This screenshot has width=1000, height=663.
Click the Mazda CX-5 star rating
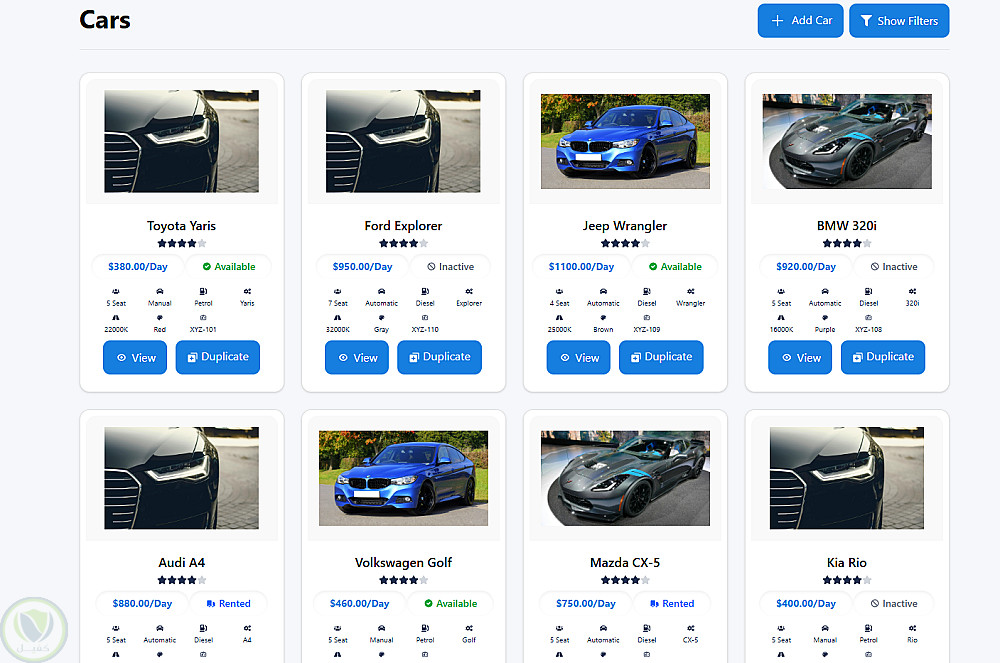[x=625, y=580]
